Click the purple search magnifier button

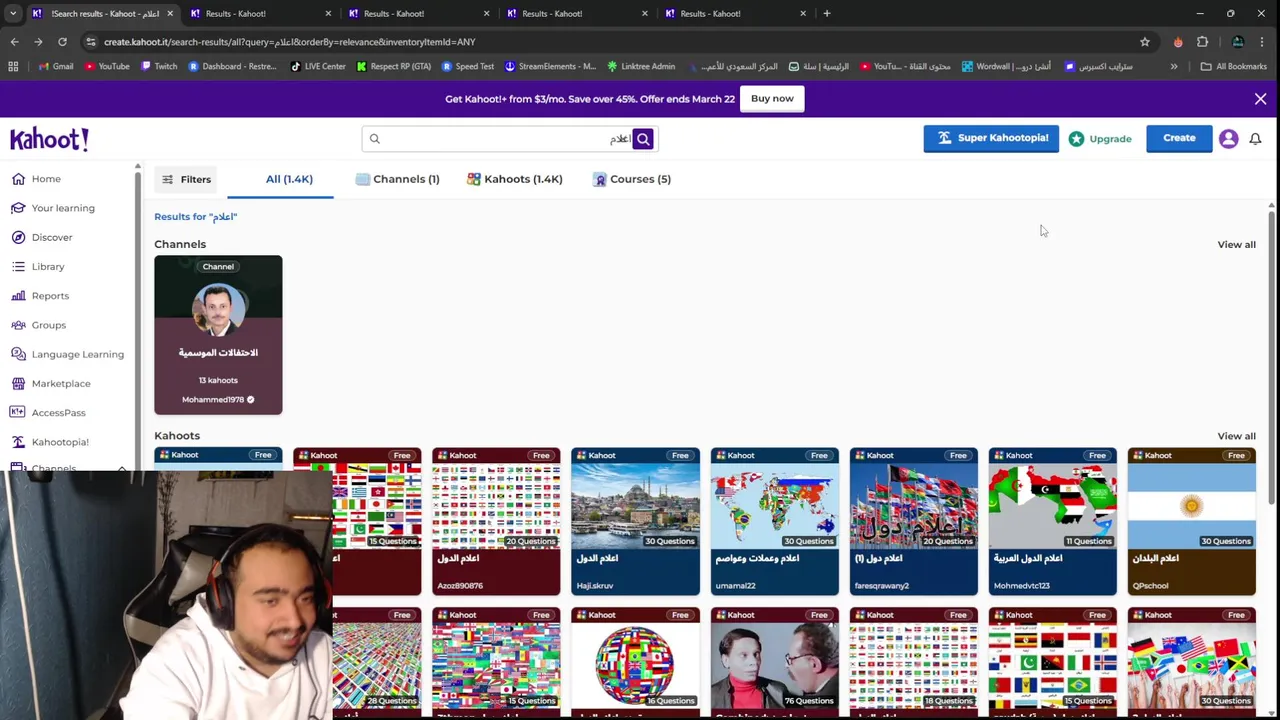click(x=643, y=139)
